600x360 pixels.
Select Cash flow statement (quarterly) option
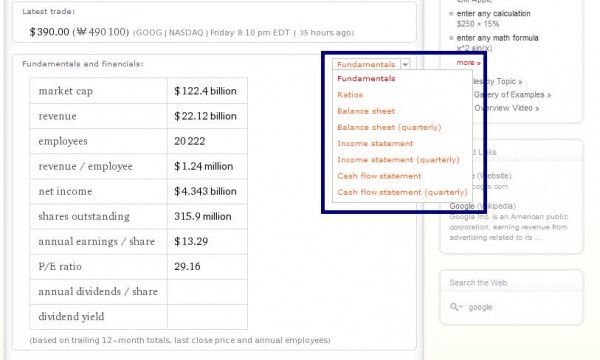(x=403, y=192)
